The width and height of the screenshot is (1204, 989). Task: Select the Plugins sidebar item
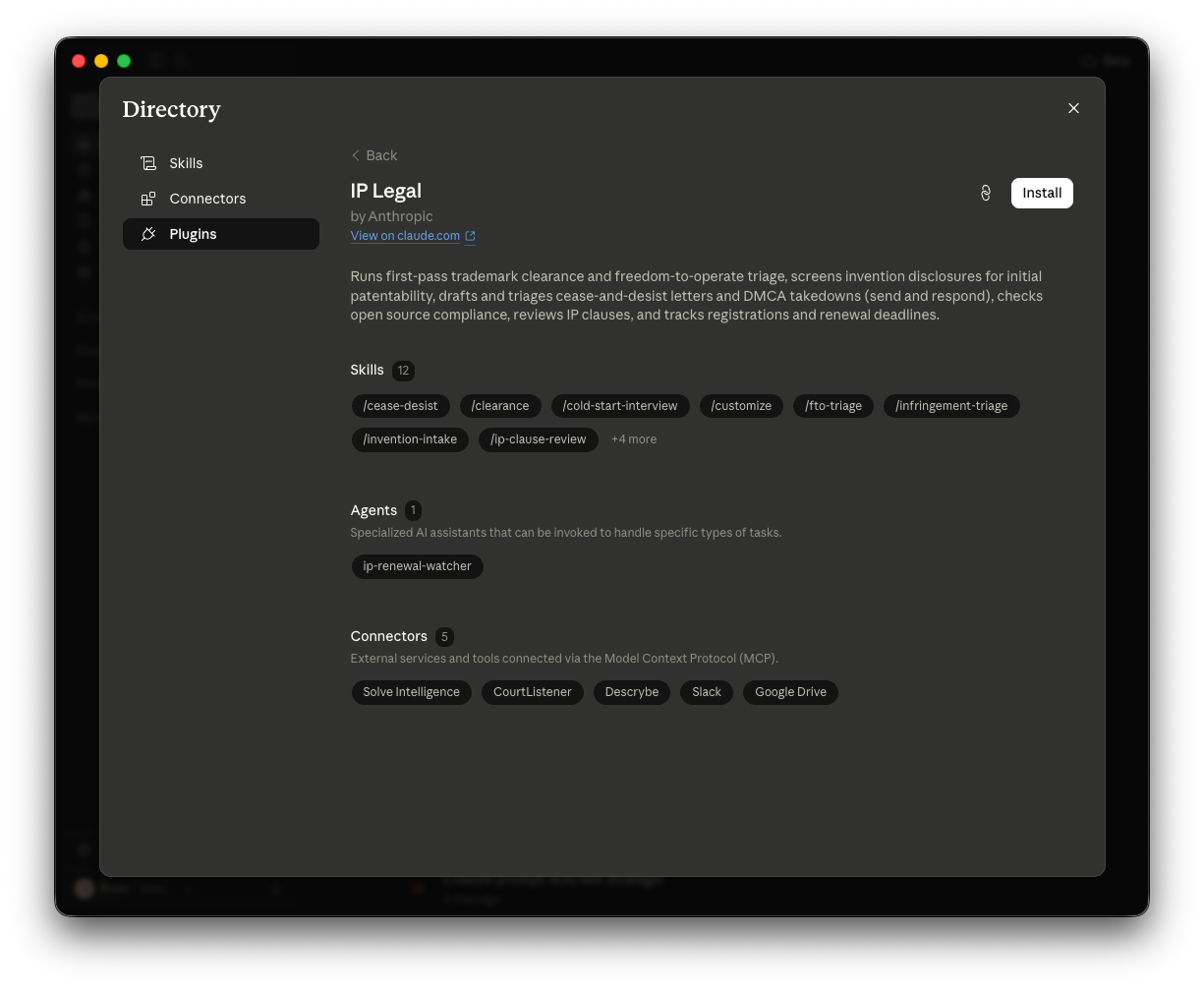pyautogui.click(x=221, y=234)
